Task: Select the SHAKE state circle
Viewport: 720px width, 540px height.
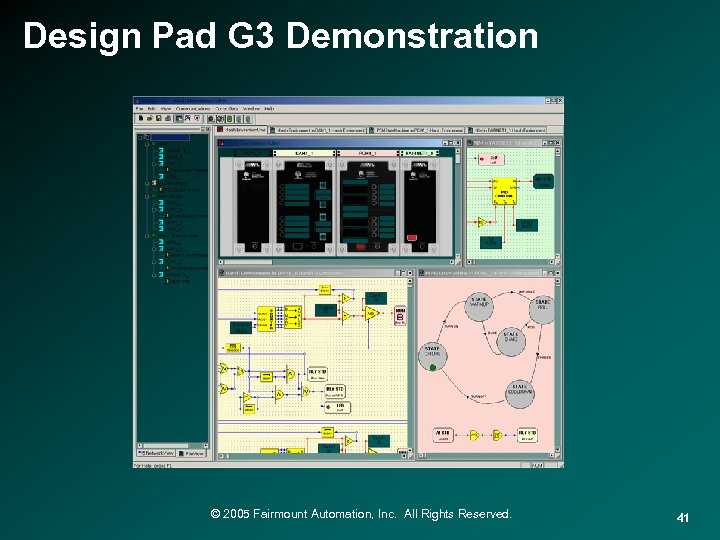Action: [511, 340]
